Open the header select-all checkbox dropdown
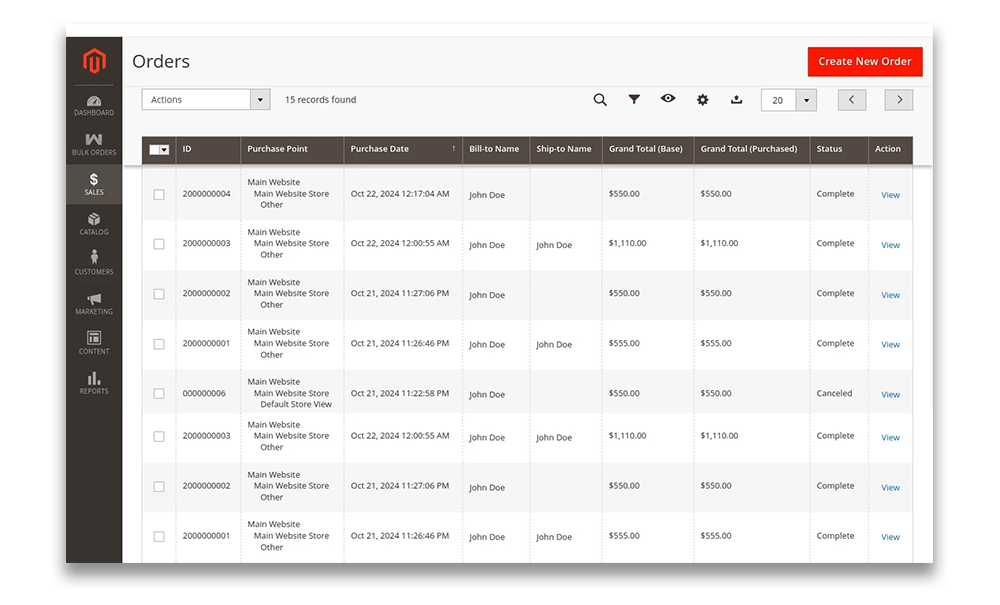This screenshot has width=1000, height=605. (159, 150)
